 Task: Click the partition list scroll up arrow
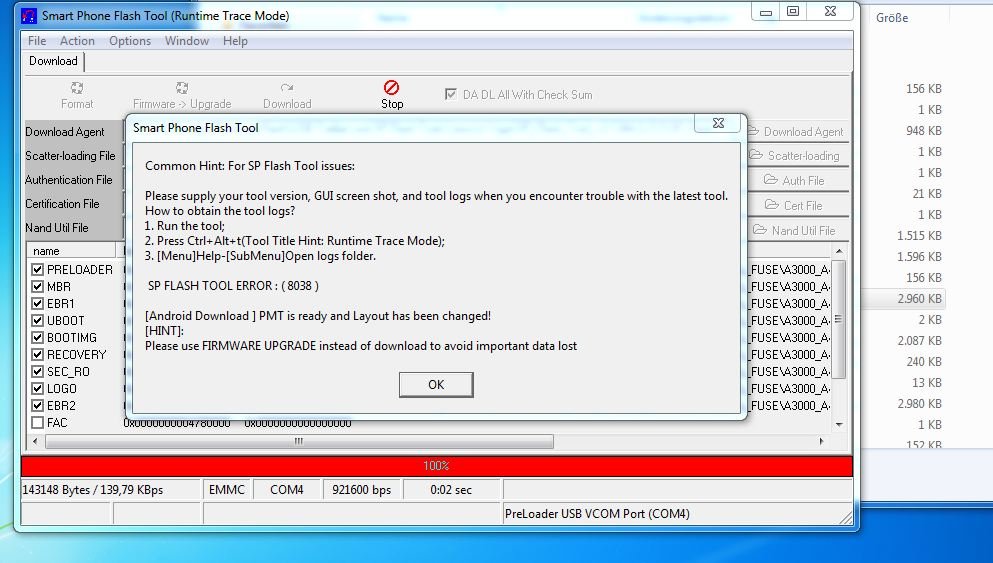pos(838,251)
